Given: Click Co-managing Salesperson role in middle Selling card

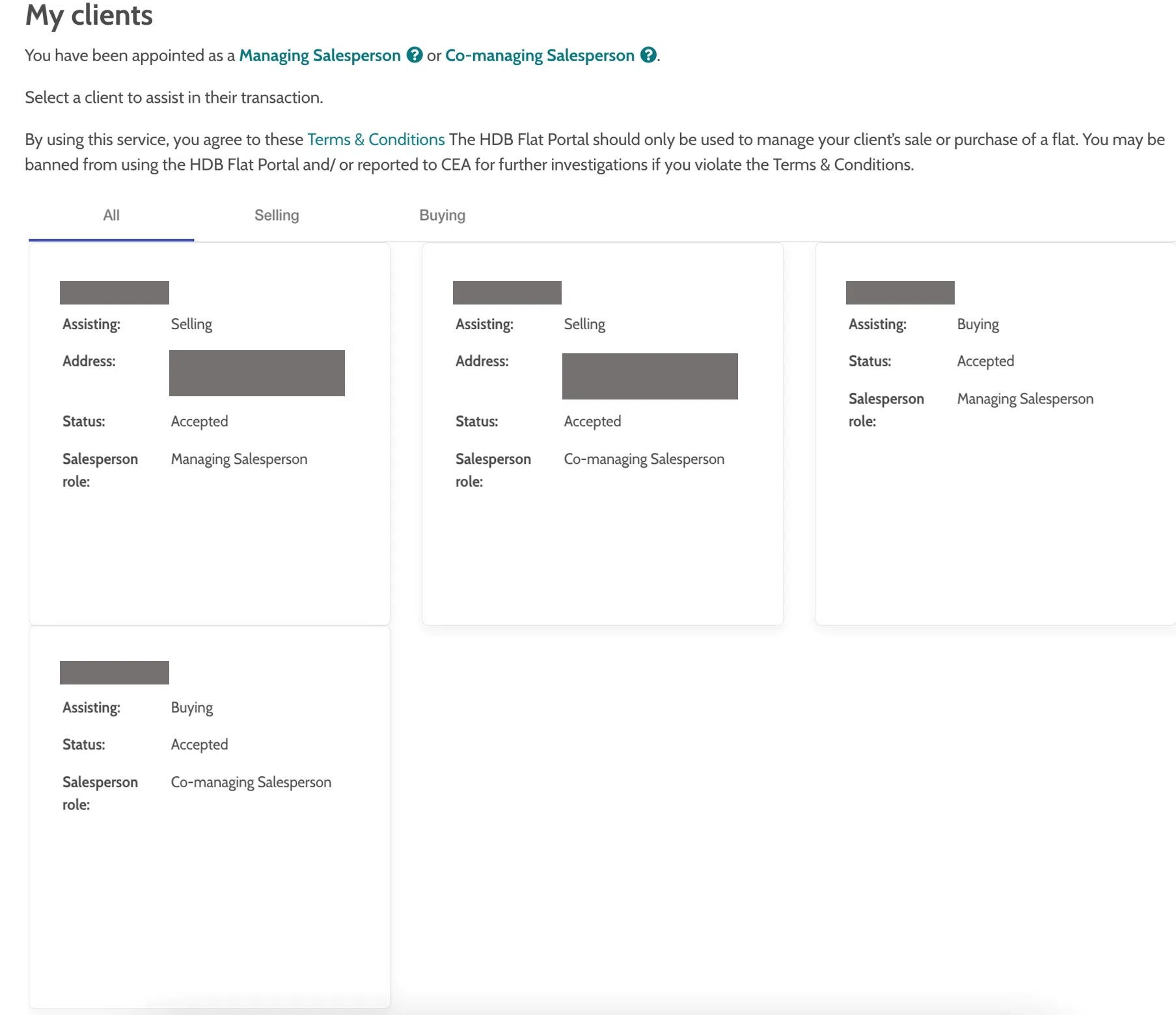Looking at the screenshot, I should tap(644, 459).
